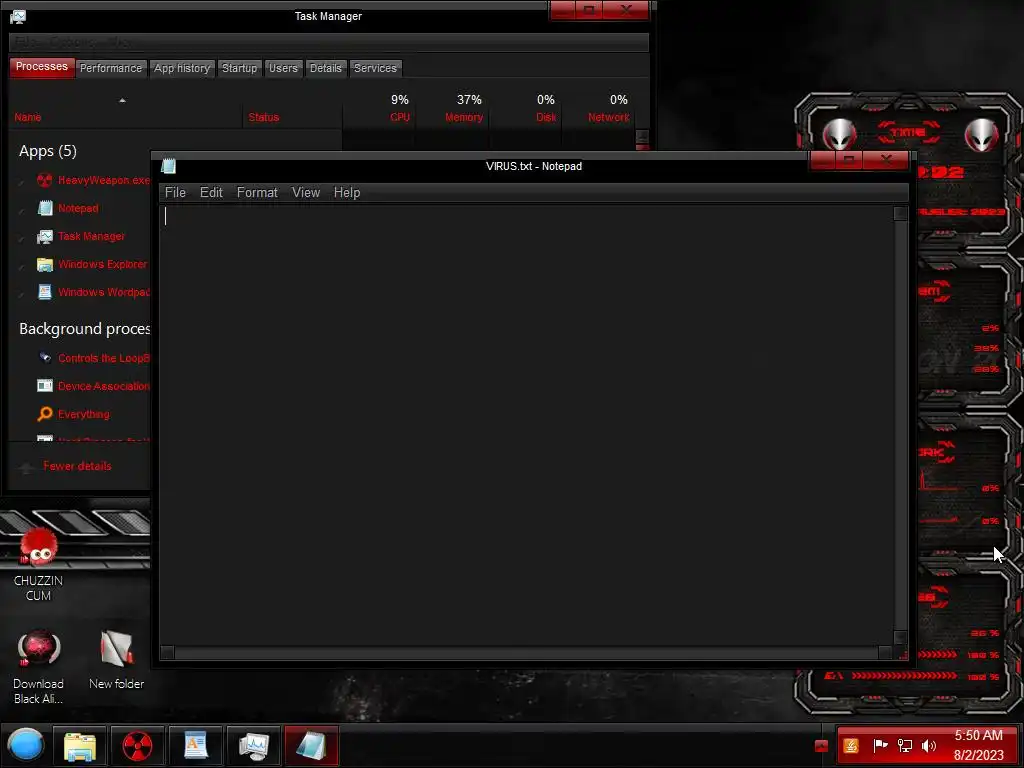The image size is (1024, 768).
Task: Click the Everything magnifier process icon
Action: pyautogui.click(x=44, y=414)
